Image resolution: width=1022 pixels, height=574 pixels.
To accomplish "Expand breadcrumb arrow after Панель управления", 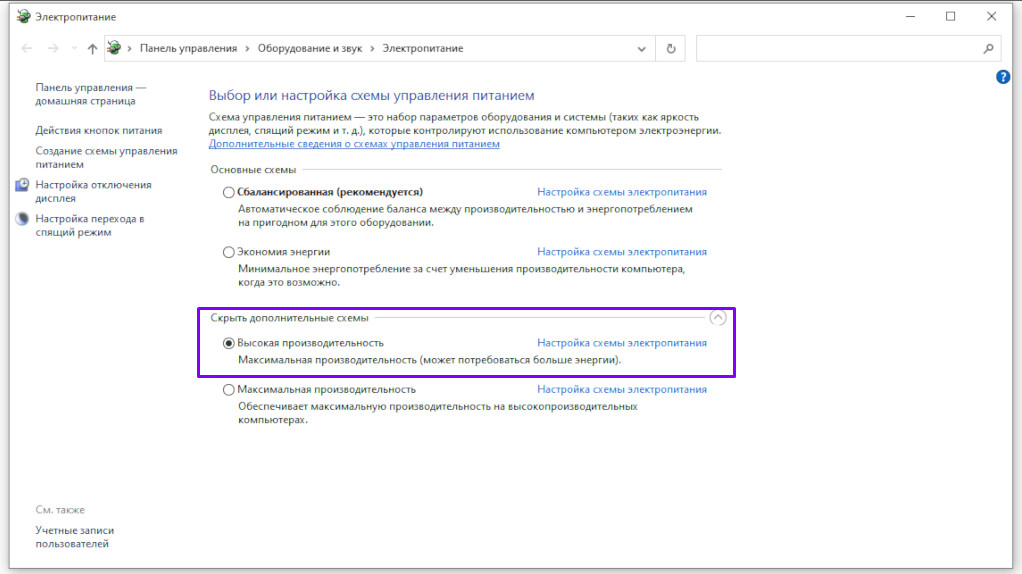I will (248, 48).
